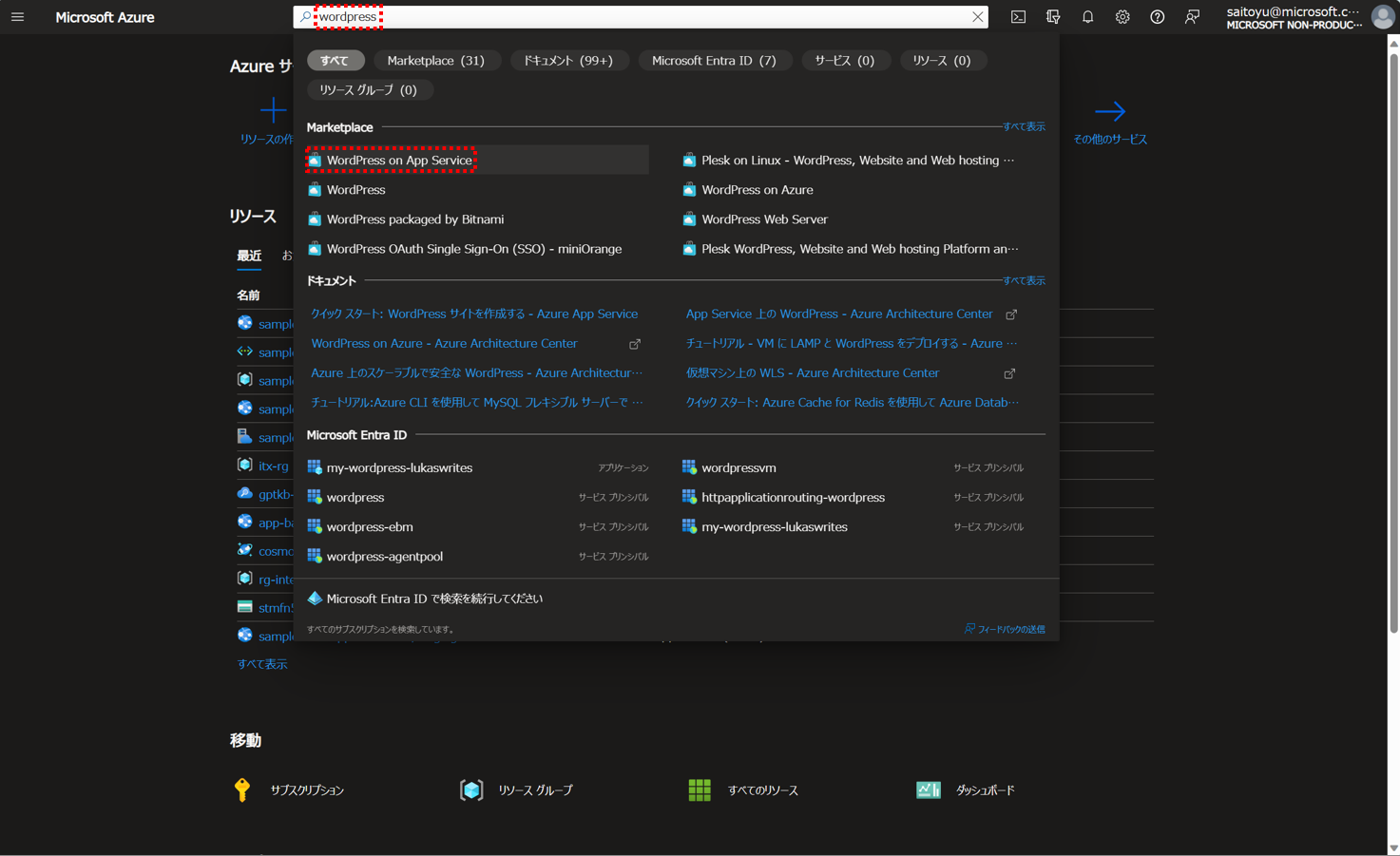Select the リソース (0) filter

pos(941,60)
